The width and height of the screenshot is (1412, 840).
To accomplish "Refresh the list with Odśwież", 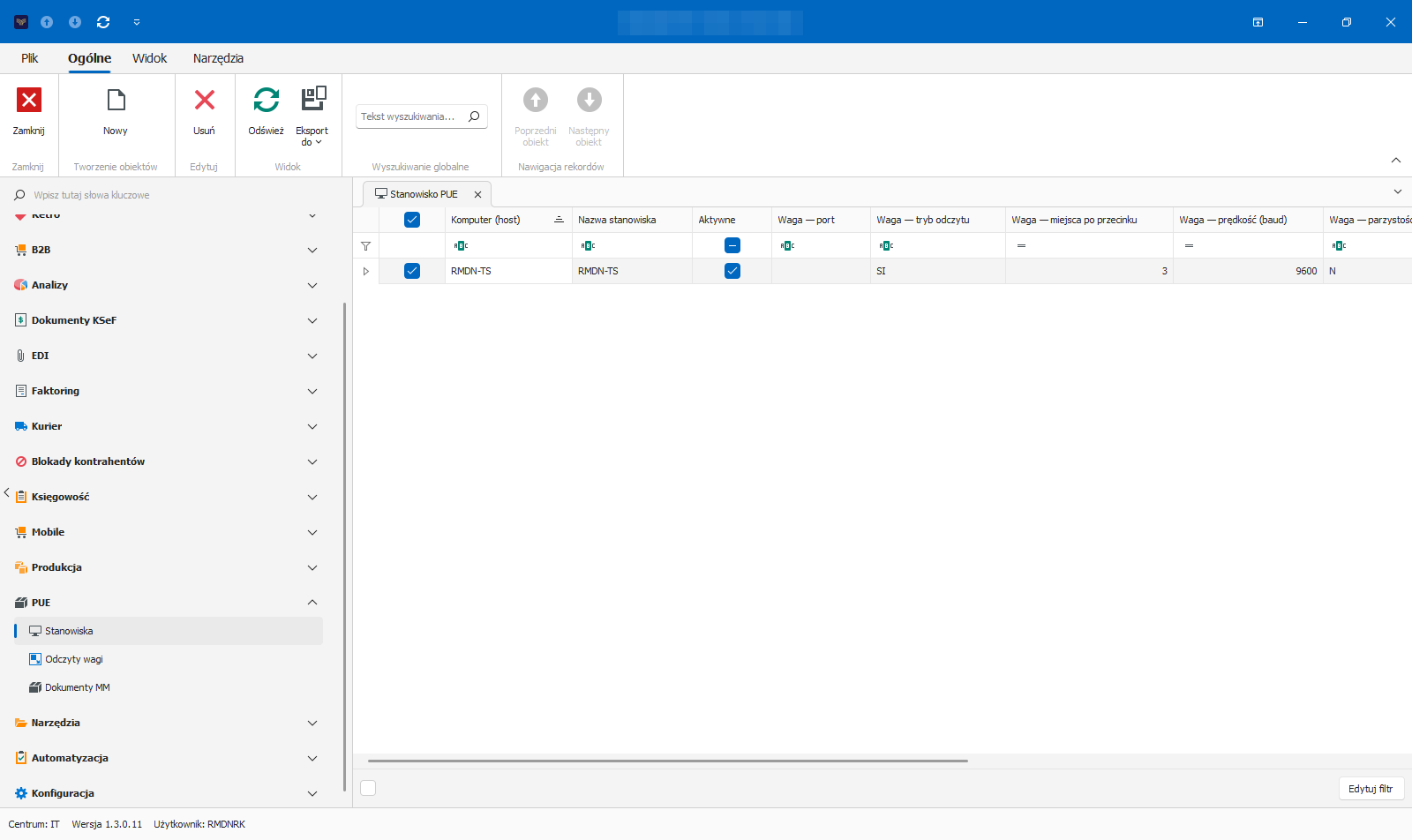I will point(266,111).
